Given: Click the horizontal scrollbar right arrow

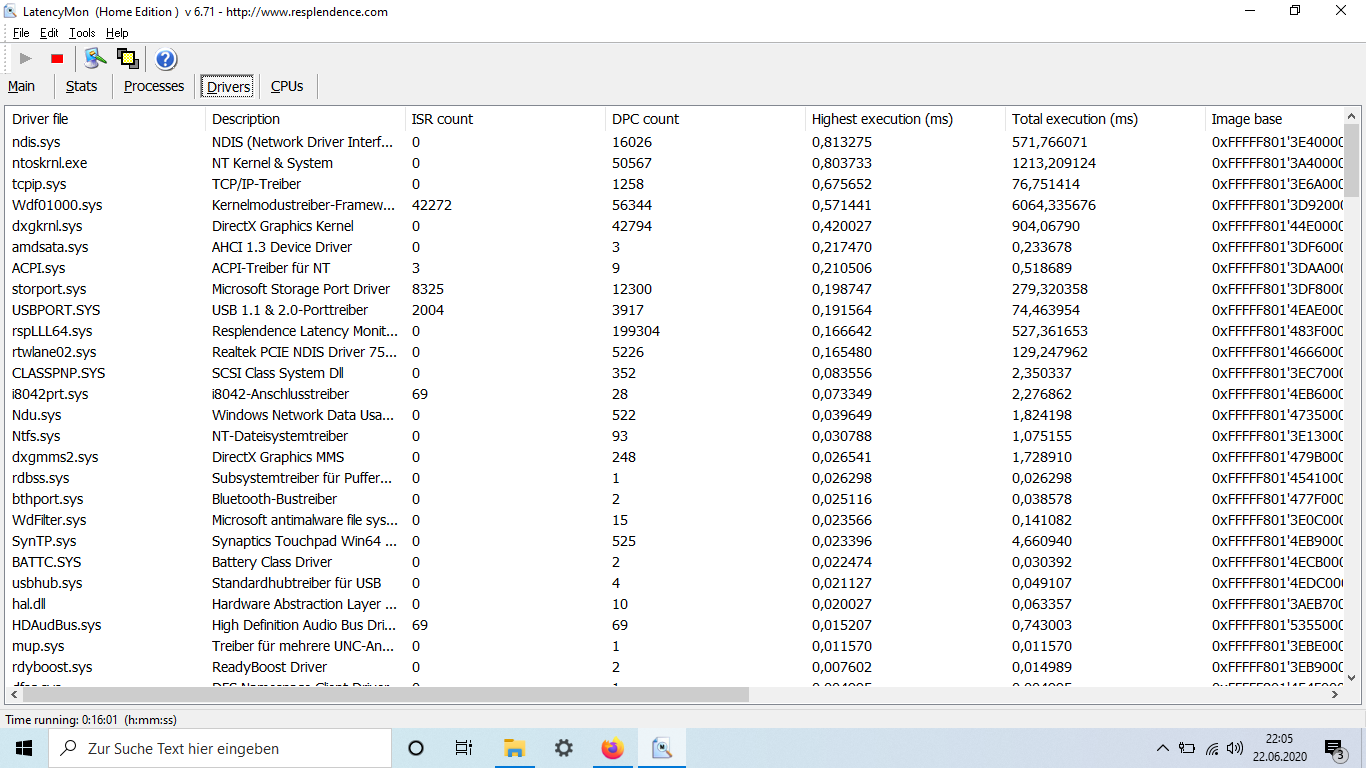Looking at the screenshot, I should click(1336, 694).
